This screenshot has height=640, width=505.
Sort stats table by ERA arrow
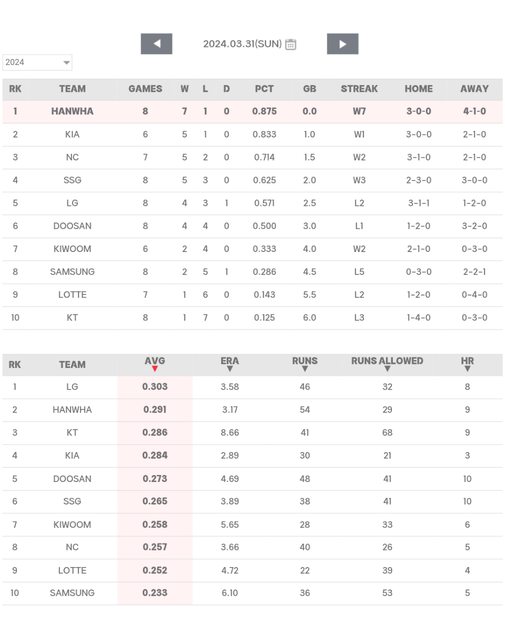230,369
